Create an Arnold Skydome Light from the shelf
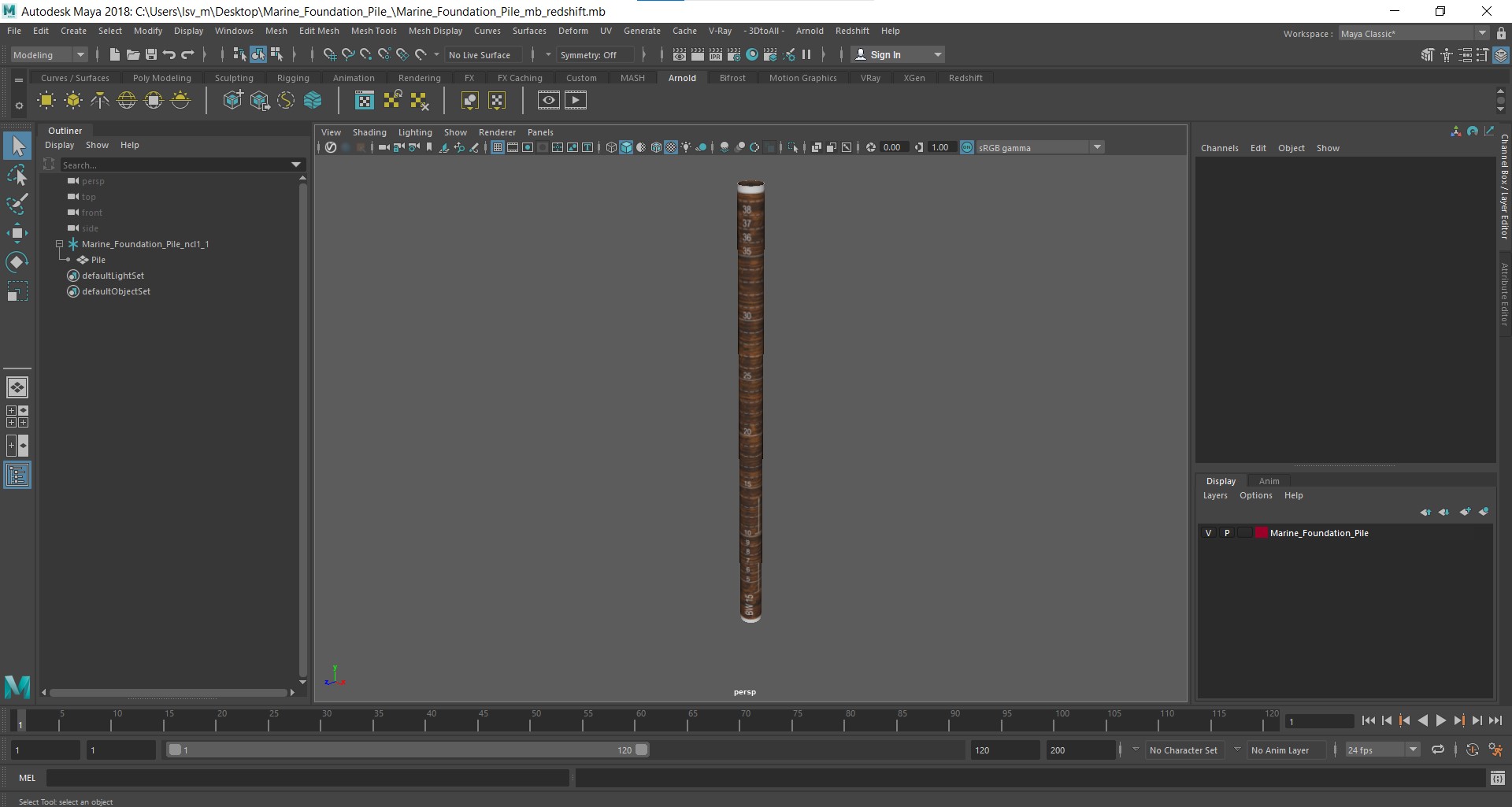Screen dimensions: 1512x807 (x=127, y=100)
